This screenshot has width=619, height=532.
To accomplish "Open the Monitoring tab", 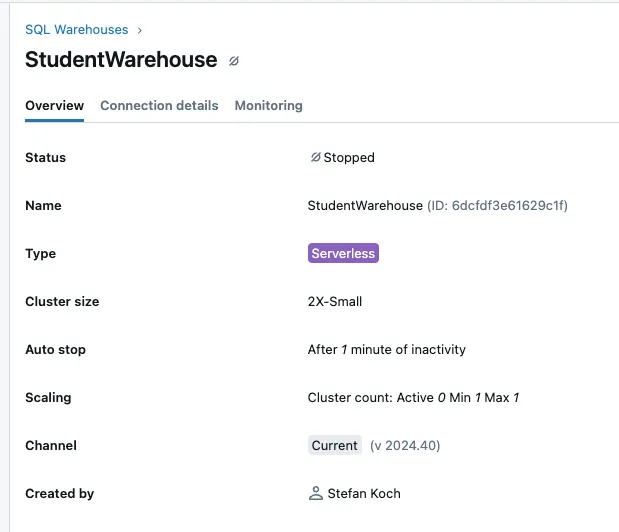I will 268,105.
